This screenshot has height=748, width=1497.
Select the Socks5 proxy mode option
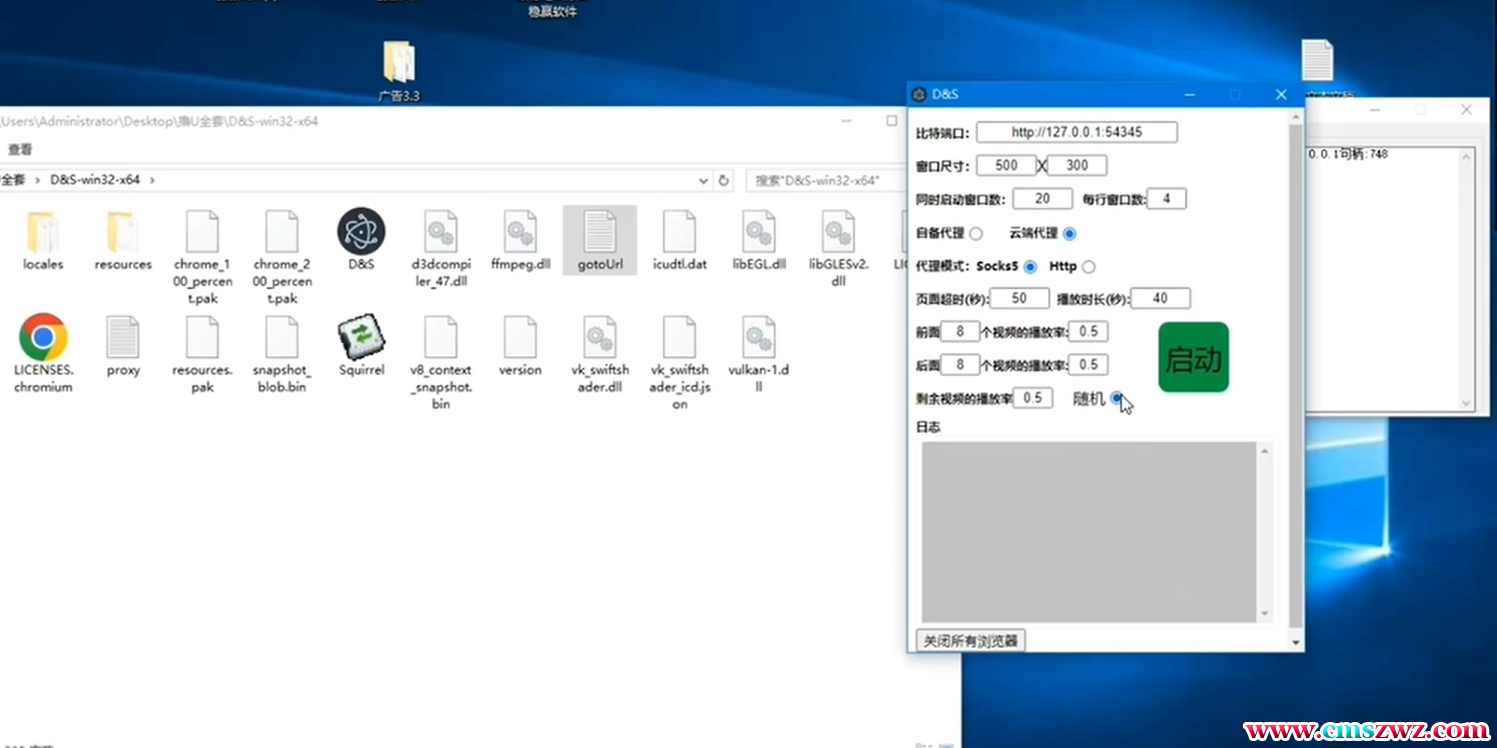tap(1030, 267)
